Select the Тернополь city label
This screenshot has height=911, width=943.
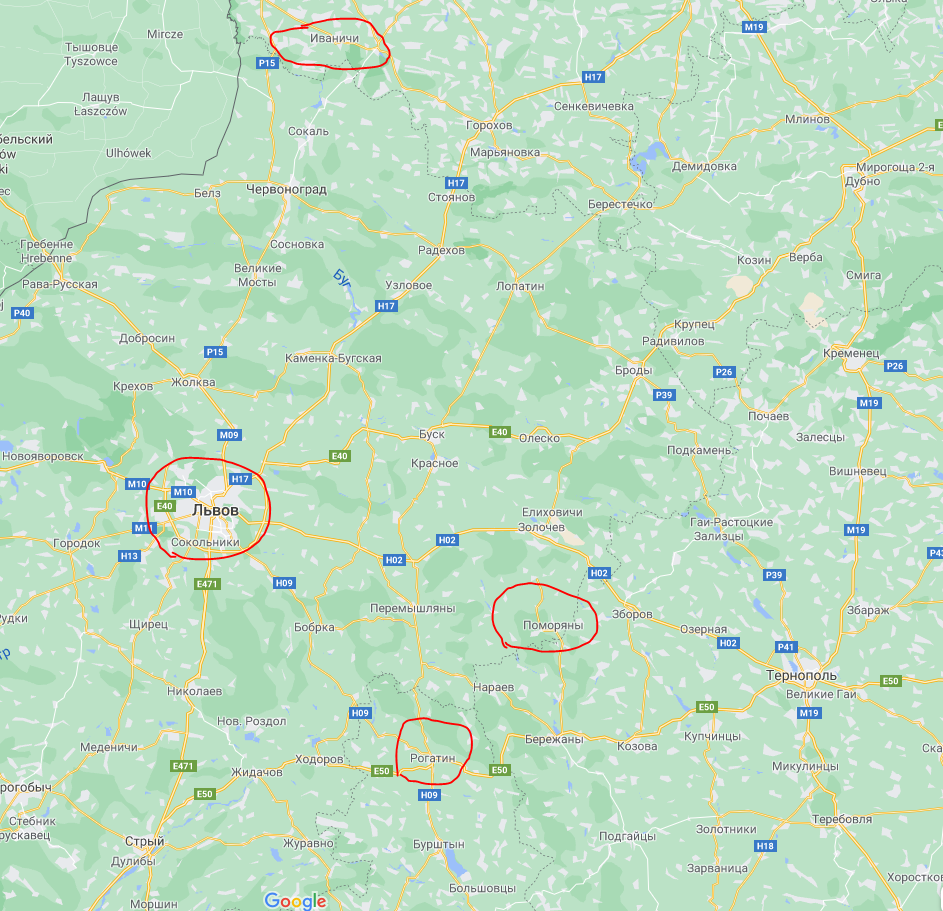click(x=801, y=675)
